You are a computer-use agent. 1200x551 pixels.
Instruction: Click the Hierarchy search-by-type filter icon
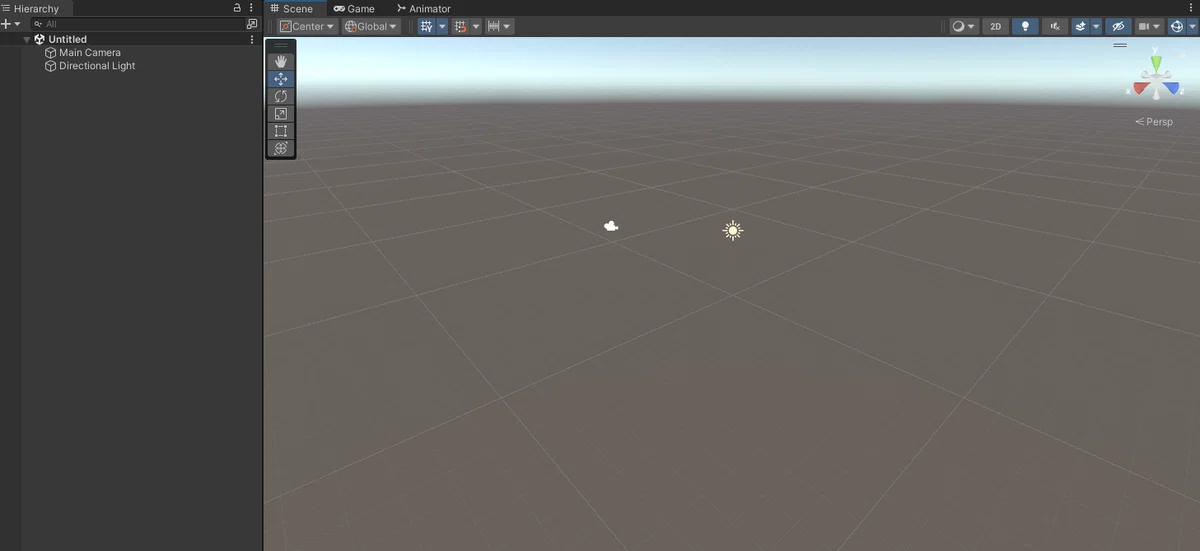coord(38,23)
